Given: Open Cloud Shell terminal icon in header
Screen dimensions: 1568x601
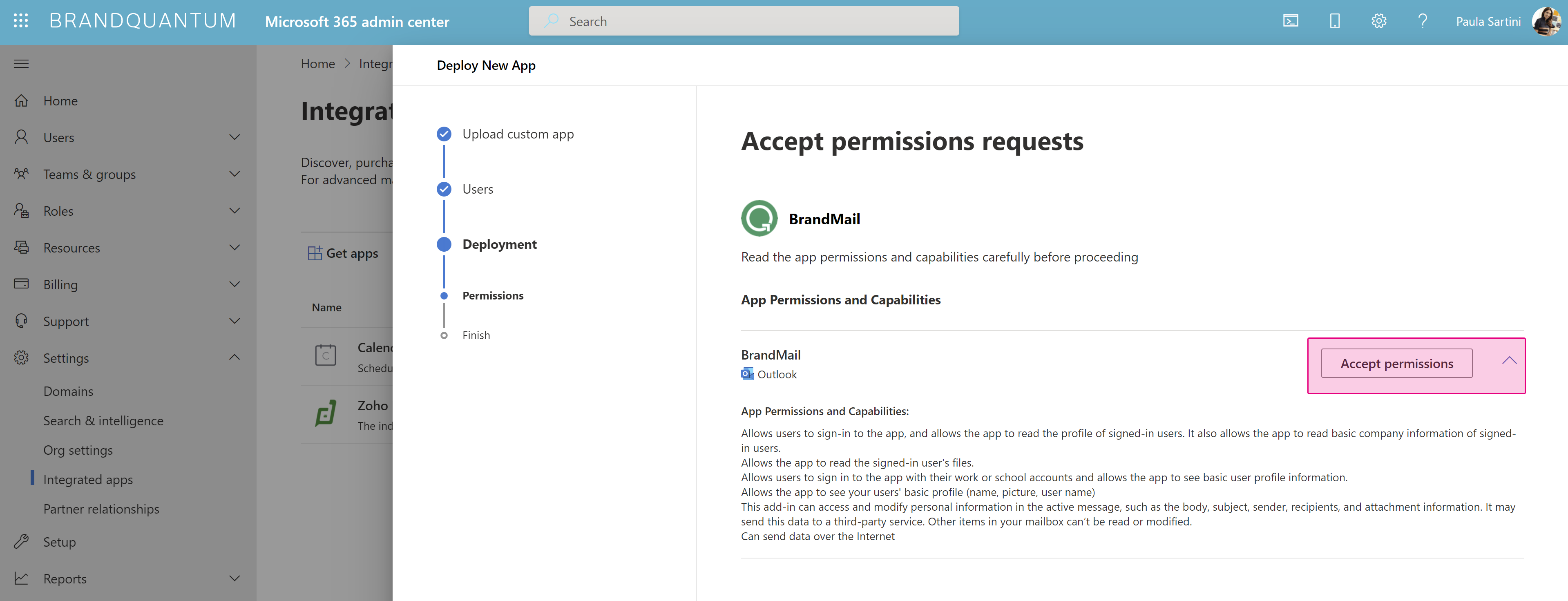Looking at the screenshot, I should tap(1291, 21).
